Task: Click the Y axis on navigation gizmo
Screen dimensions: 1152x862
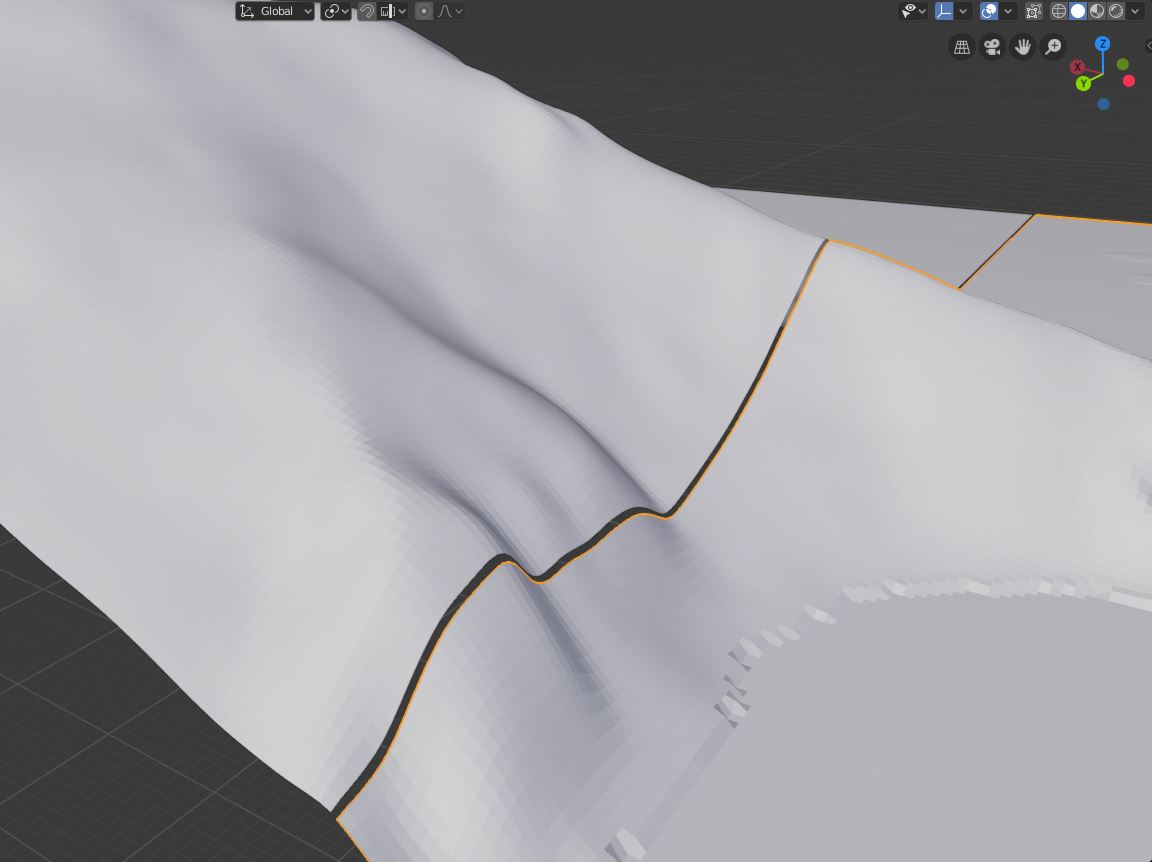Action: coord(1083,84)
